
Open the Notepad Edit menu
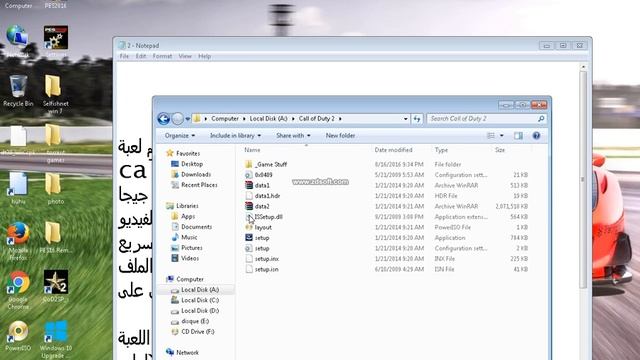(x=140, y=56)
